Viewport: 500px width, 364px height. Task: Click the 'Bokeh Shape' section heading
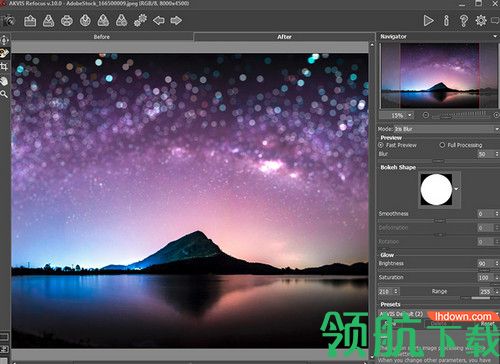click(x=398, y=167)
